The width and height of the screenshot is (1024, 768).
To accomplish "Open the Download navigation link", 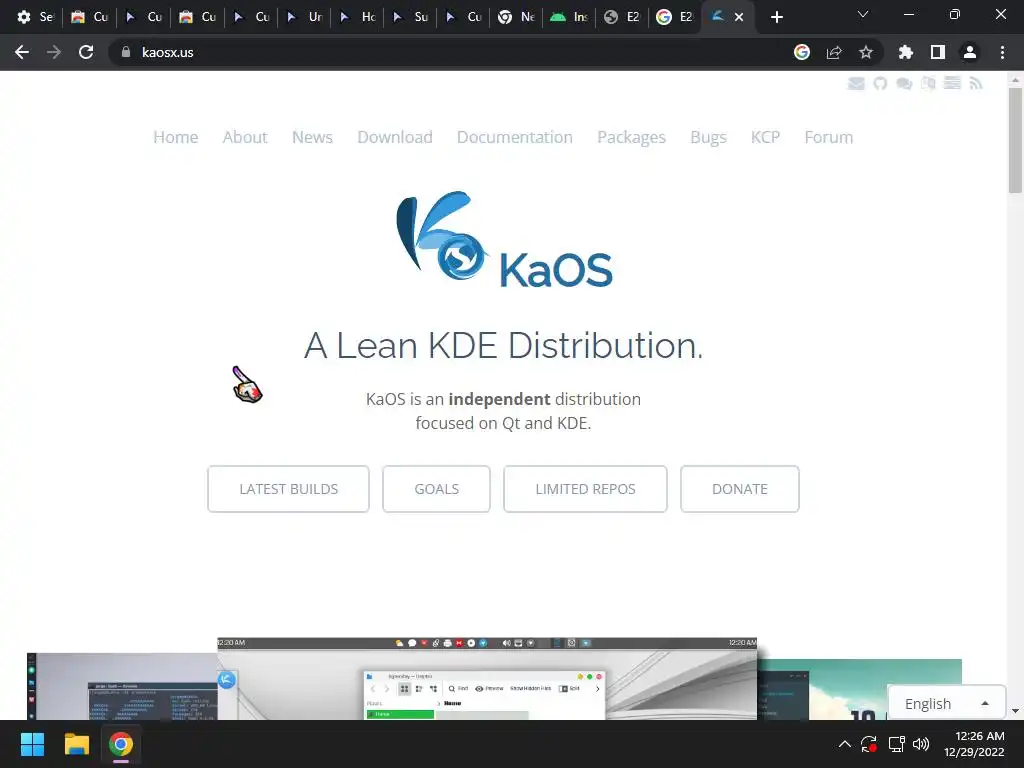I will [394, 137].
